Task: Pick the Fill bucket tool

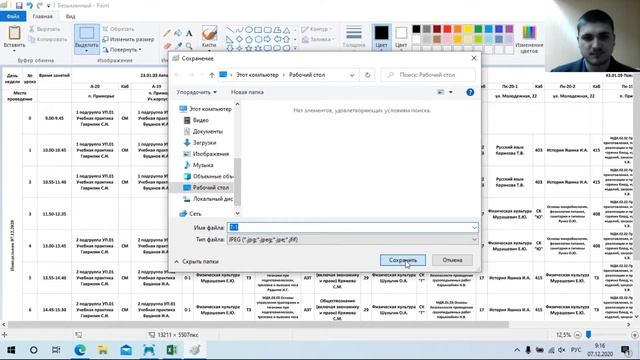Action: (178, 33)
